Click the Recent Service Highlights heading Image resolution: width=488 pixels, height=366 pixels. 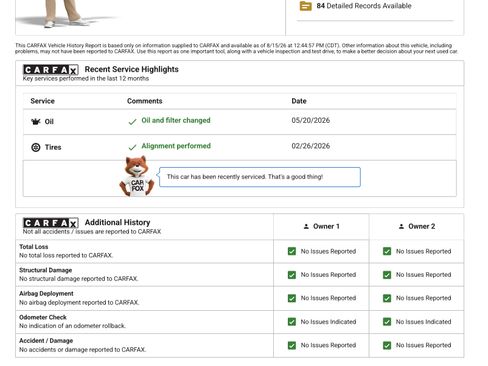[132, 69]
